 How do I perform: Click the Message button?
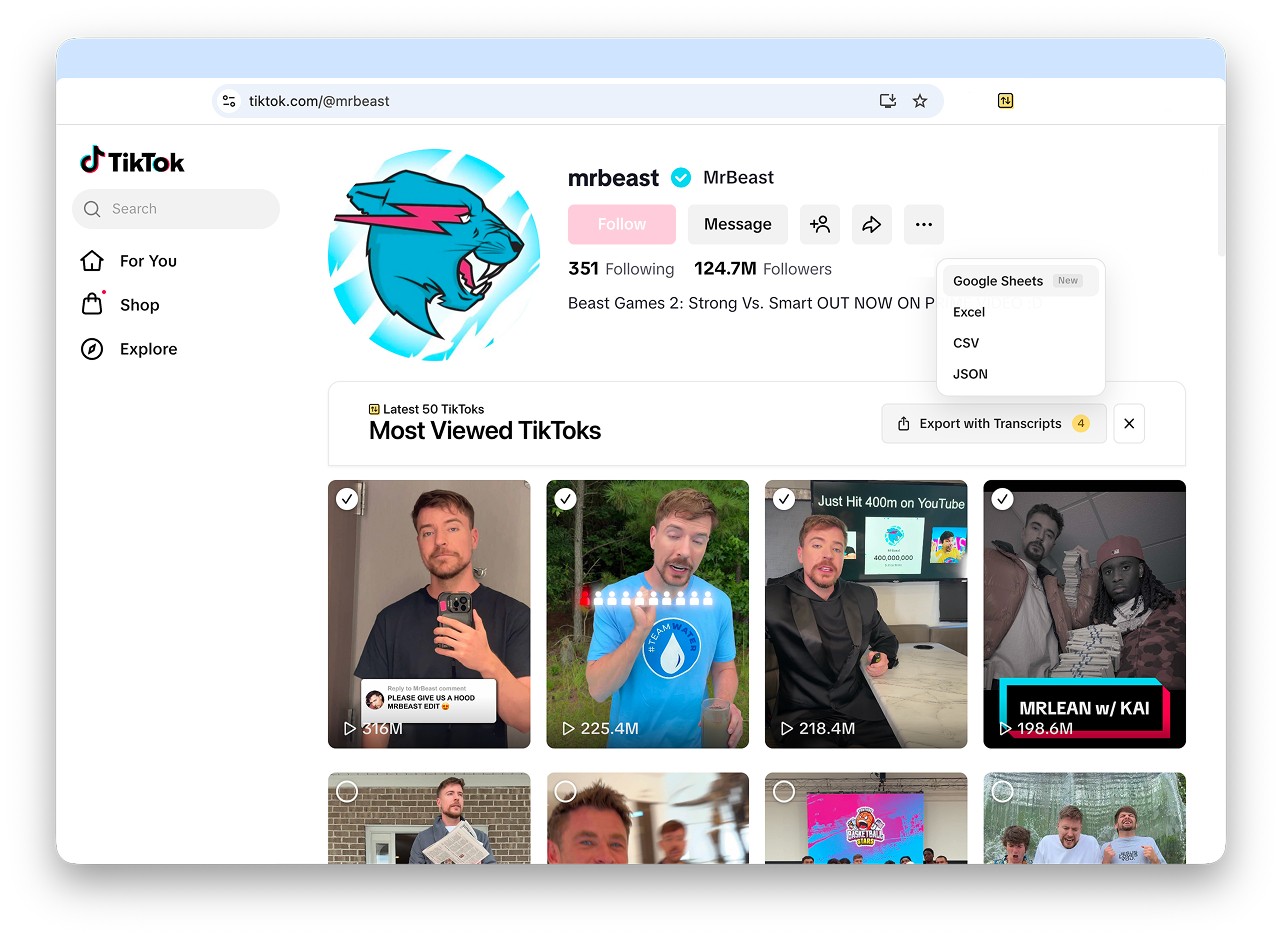point(738,224)
